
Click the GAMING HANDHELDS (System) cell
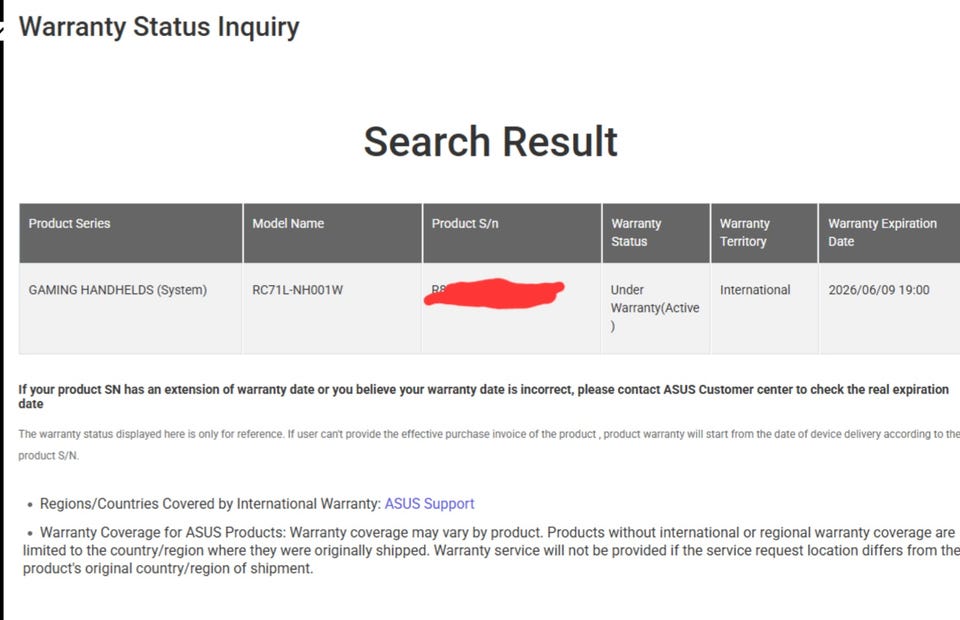coord(118,291)
